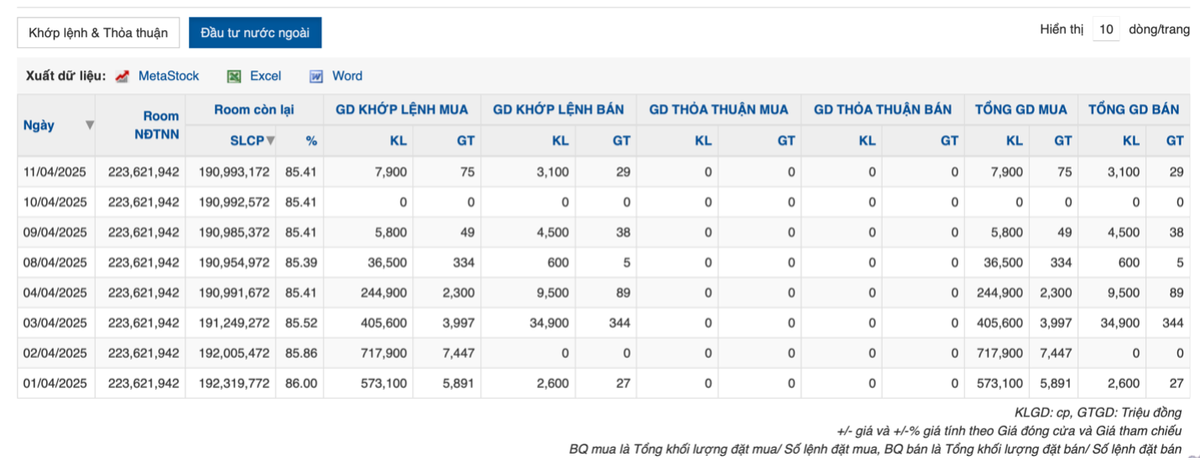The image size is (1200, 462).
Task: Edit the rows-per-page input showing 10
Action: pos(1105,30)
